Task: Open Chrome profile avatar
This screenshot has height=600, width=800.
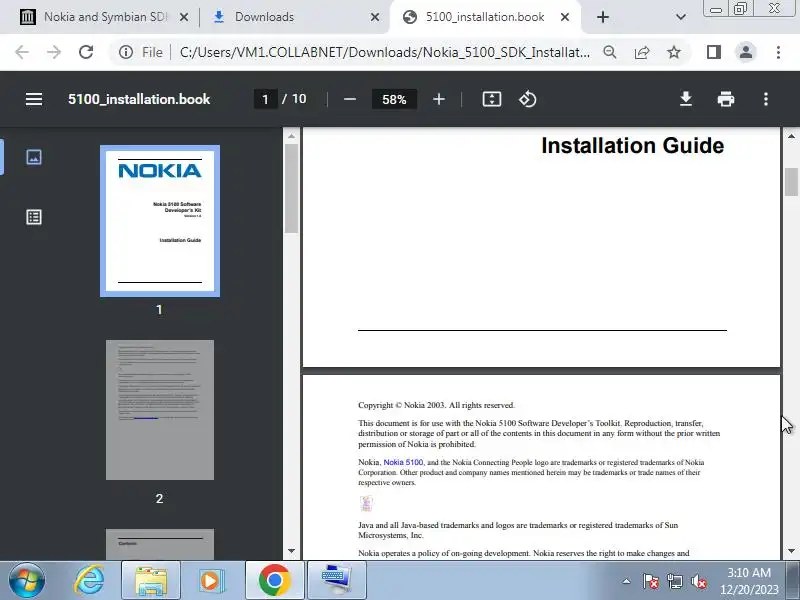Action: (x=746, y=52)
